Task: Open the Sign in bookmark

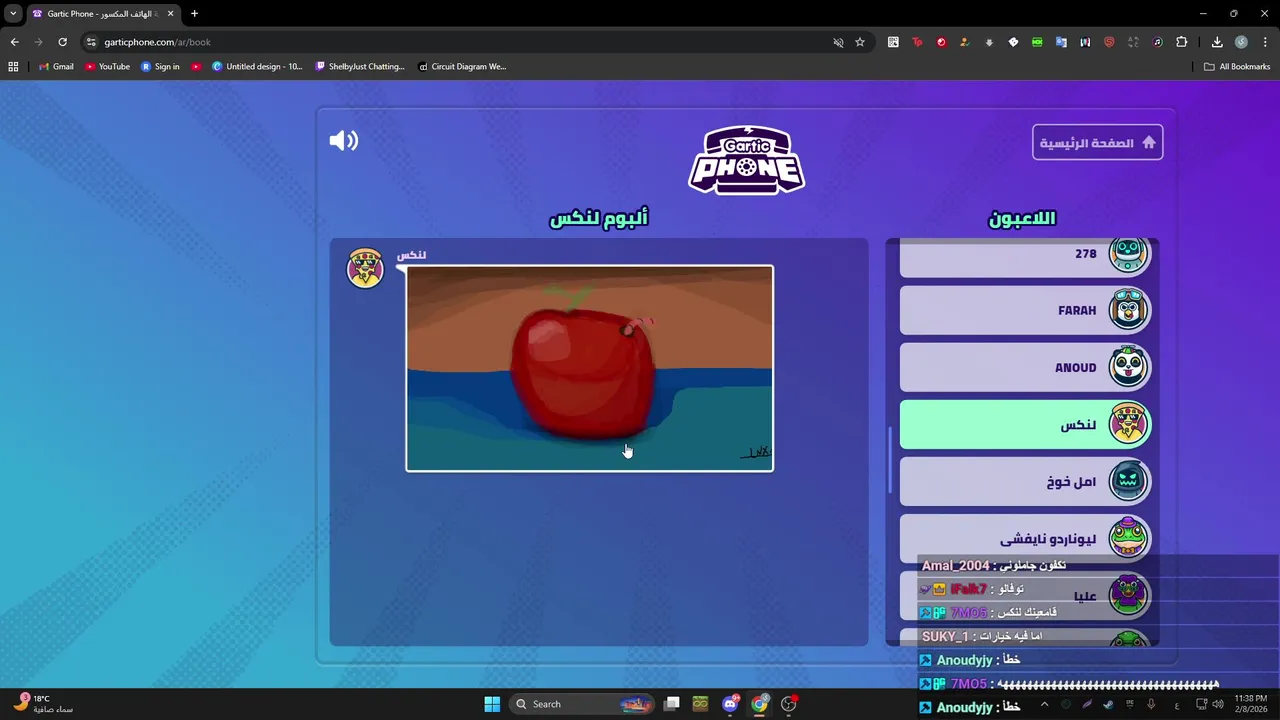Action: [x=160, y=67]
